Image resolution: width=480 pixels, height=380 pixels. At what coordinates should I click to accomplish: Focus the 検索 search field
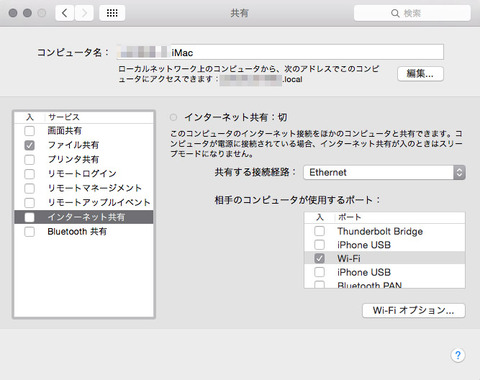pyautogui.click(x=412, y=13)
